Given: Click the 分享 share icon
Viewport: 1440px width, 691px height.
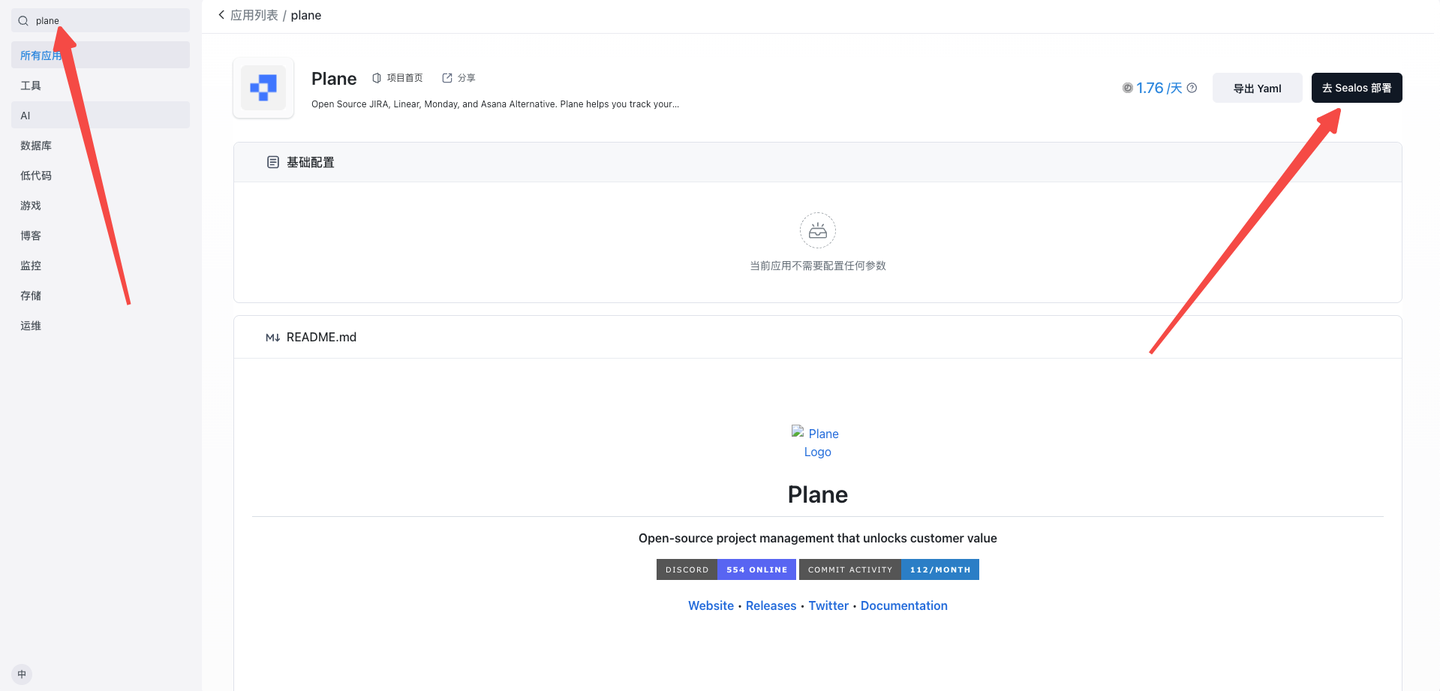Looking at the screenshot, I should point(447,78).
